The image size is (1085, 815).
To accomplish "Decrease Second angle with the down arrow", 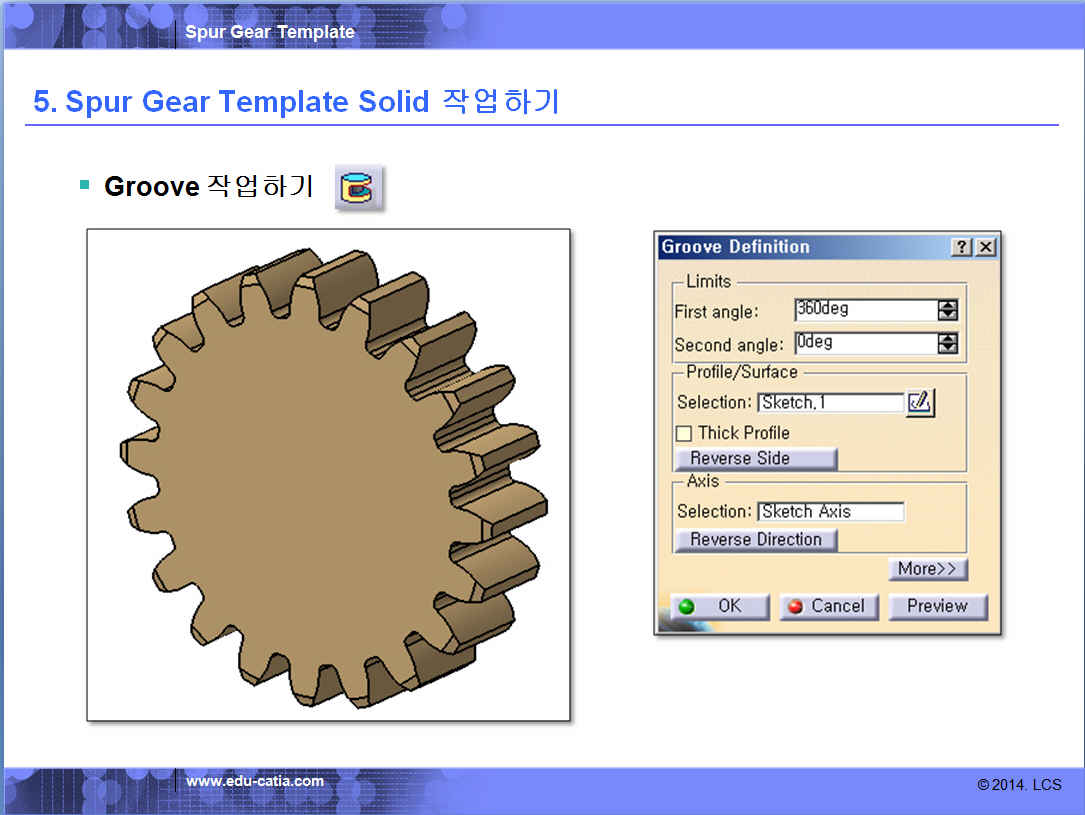I will click(947, 349).
